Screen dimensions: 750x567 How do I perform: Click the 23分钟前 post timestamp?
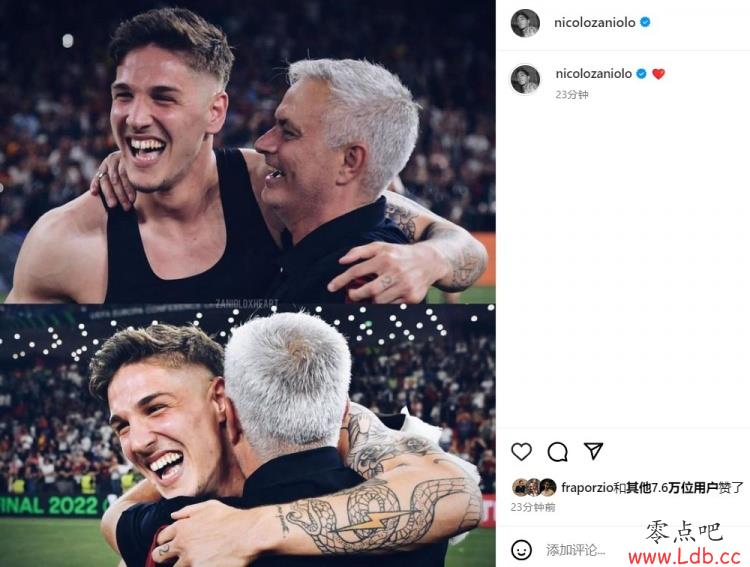click(533, 507)
